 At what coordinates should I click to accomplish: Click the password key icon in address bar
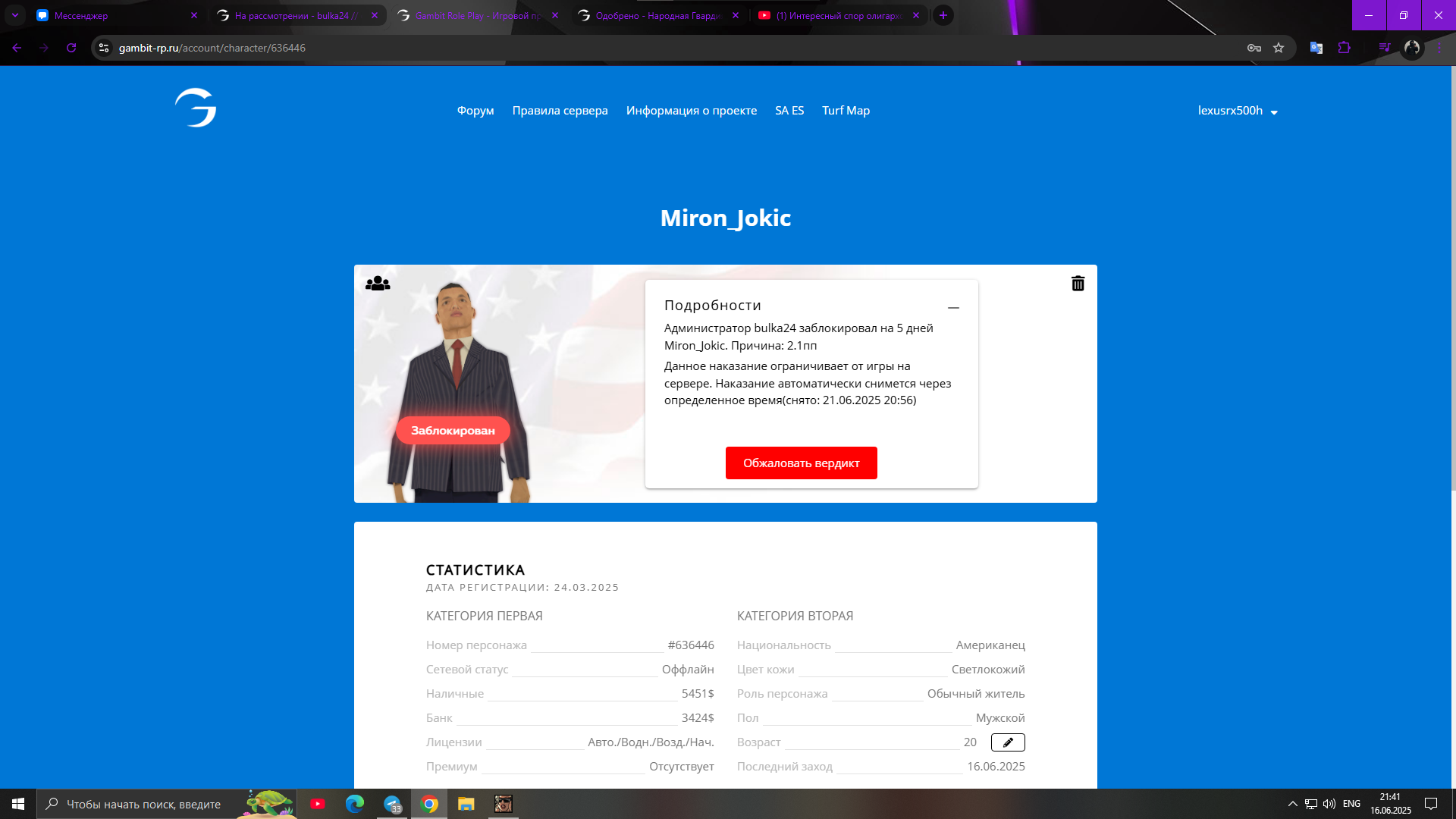(1254, 48)
